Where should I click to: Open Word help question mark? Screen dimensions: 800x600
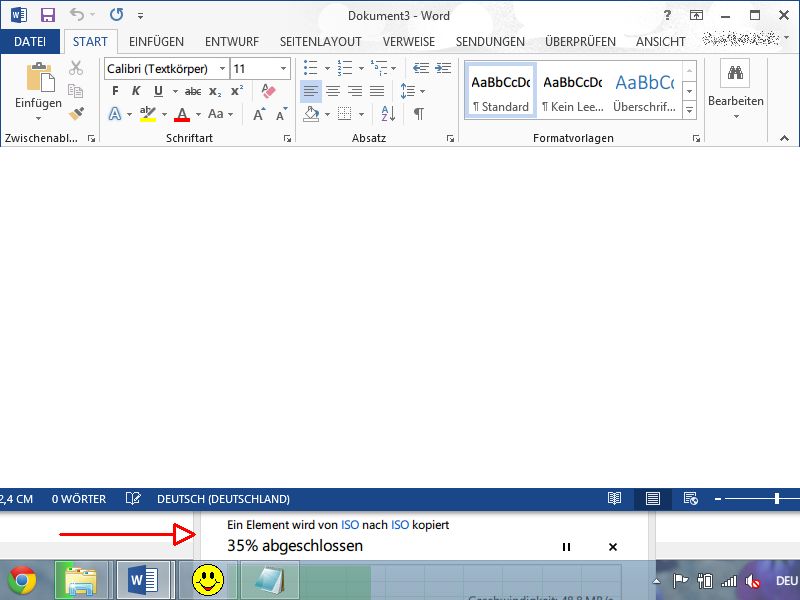(x=667, y=15)
